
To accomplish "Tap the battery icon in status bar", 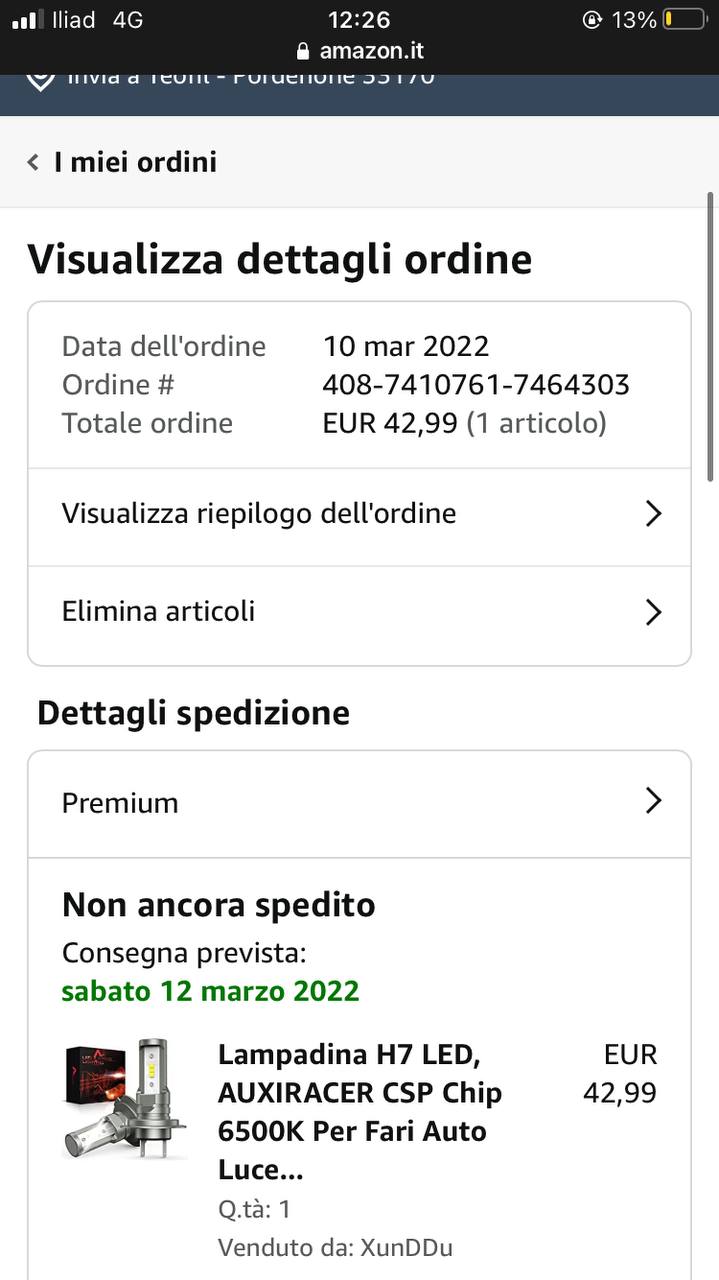I will [x=684, y=20].
